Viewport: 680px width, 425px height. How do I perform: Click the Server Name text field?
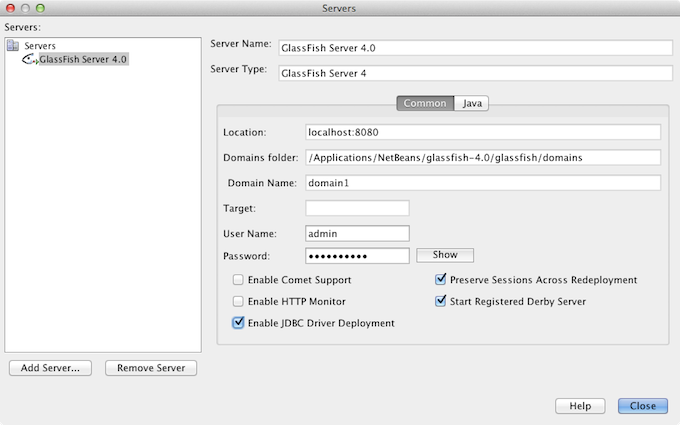pyautogui.click(x=475, y=47)
